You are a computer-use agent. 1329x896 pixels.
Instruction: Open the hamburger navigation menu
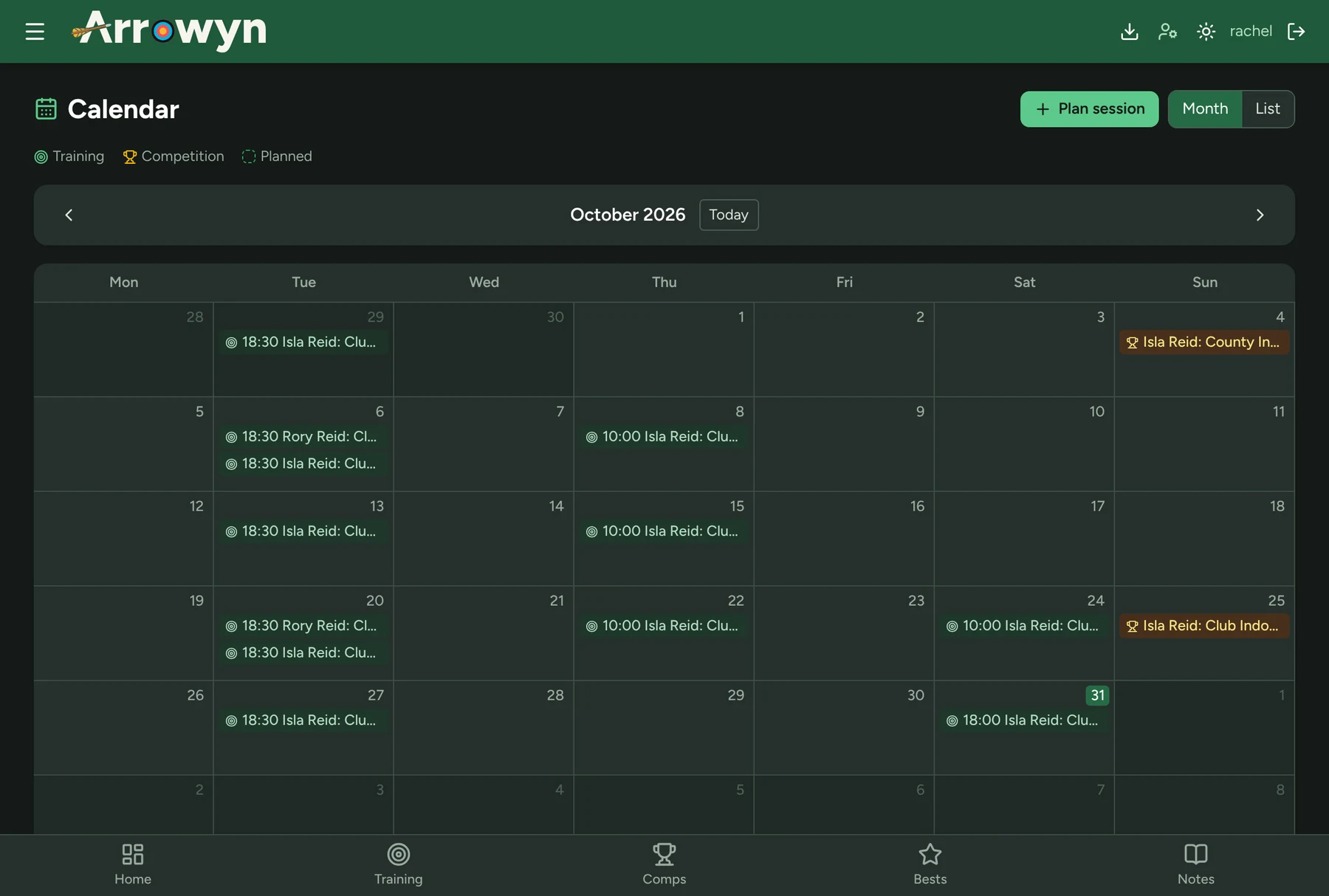pos(35,31)
